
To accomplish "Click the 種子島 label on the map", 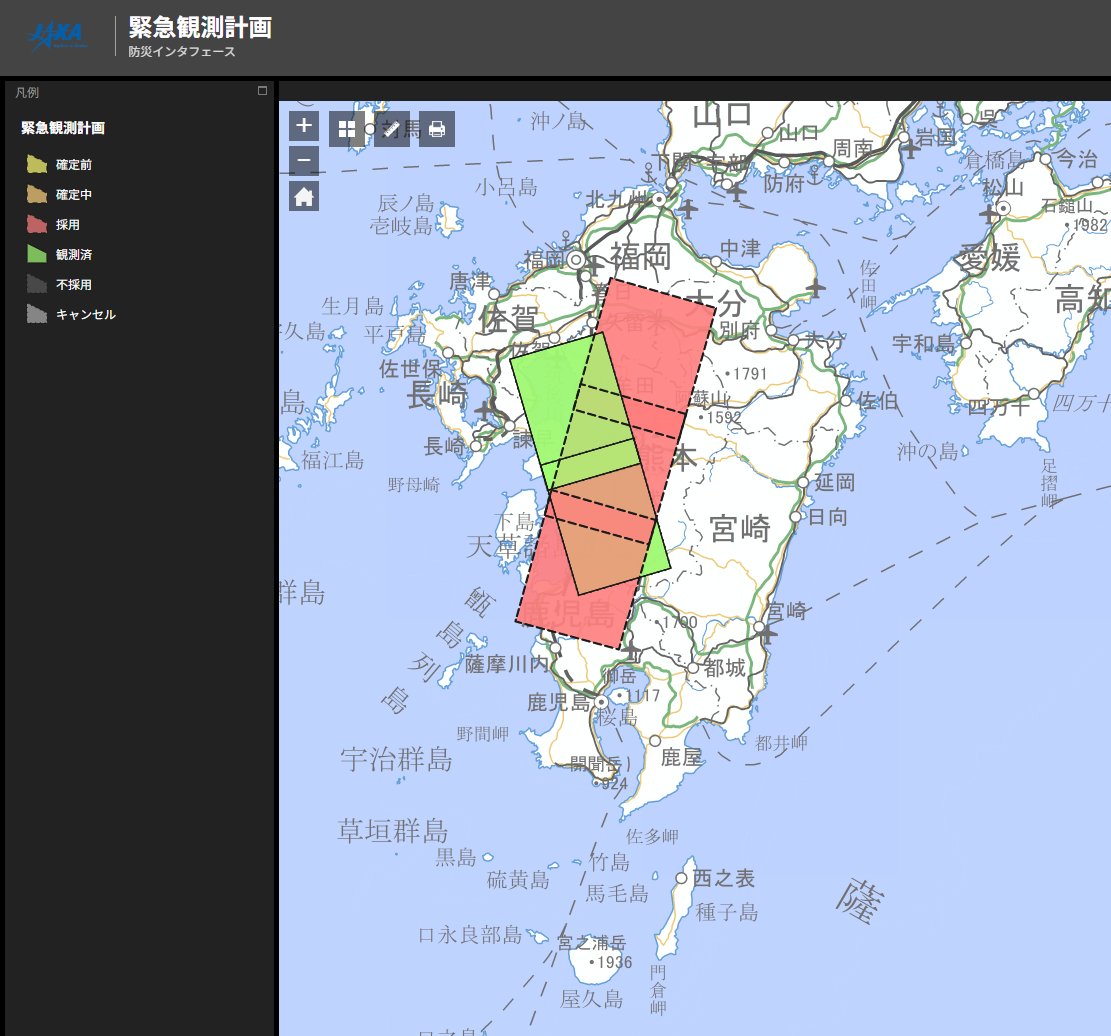I will click(727, 911).
